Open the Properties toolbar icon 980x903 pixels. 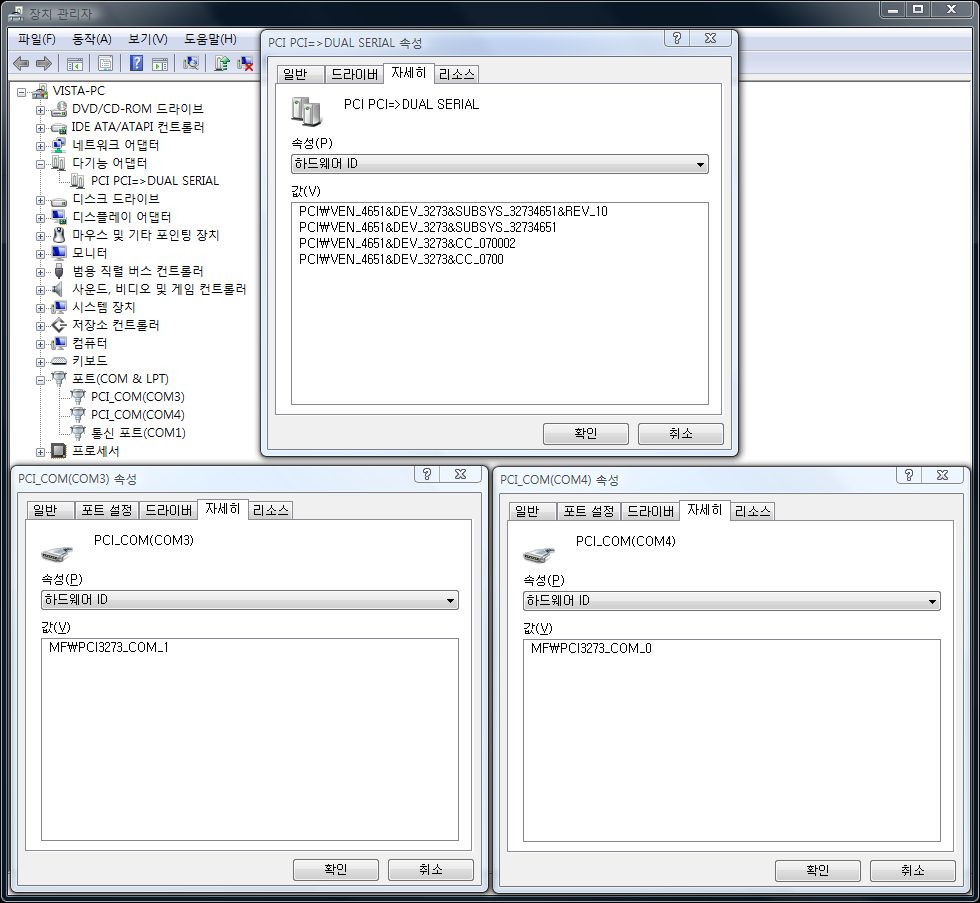click(106, 63)
